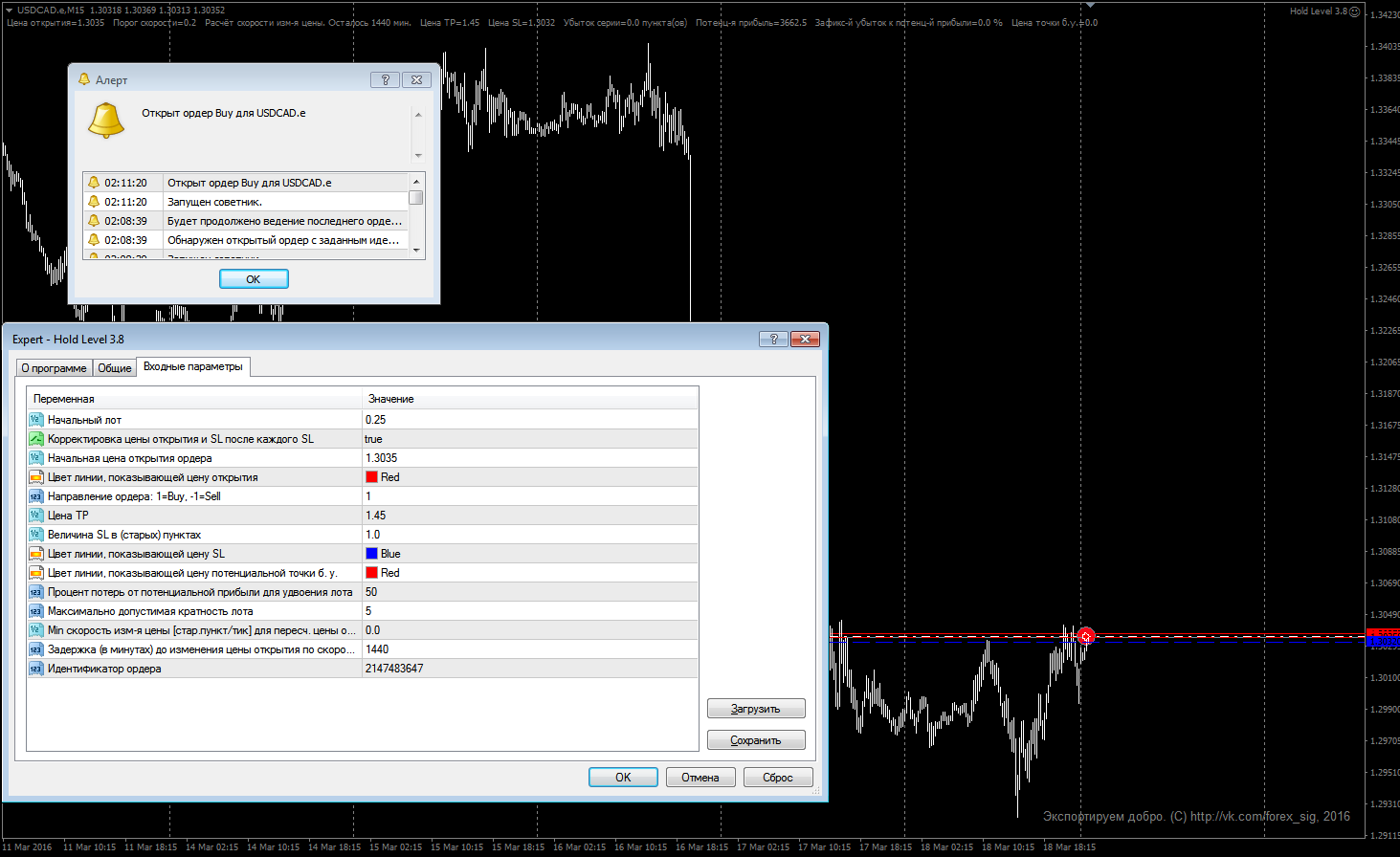This screenshot has width=1400, height=857.
Task: Click the 'Загрузить' button
Action: (x=756, y=709)
